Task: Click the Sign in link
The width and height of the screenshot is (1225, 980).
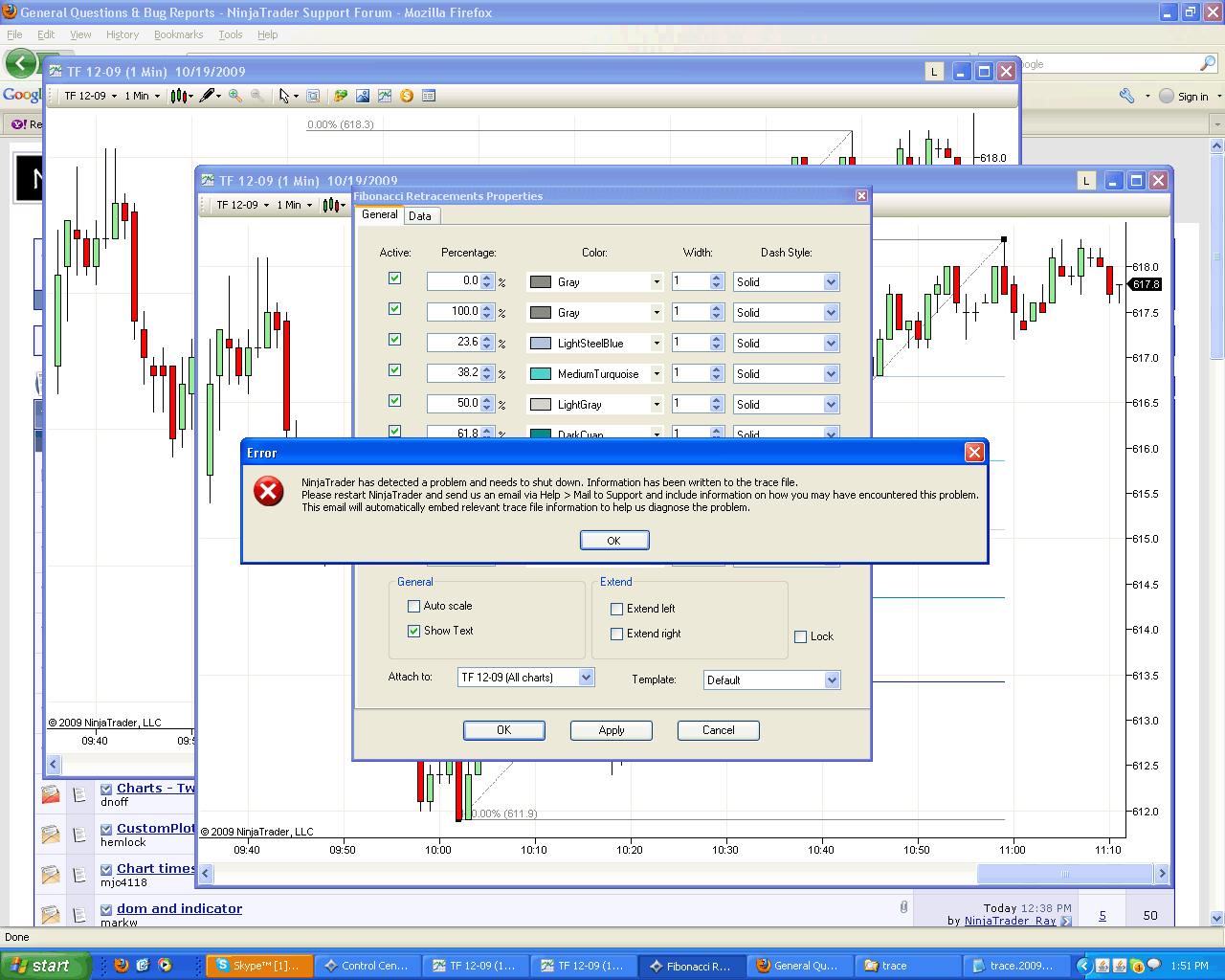Action: click(1193, 97)
